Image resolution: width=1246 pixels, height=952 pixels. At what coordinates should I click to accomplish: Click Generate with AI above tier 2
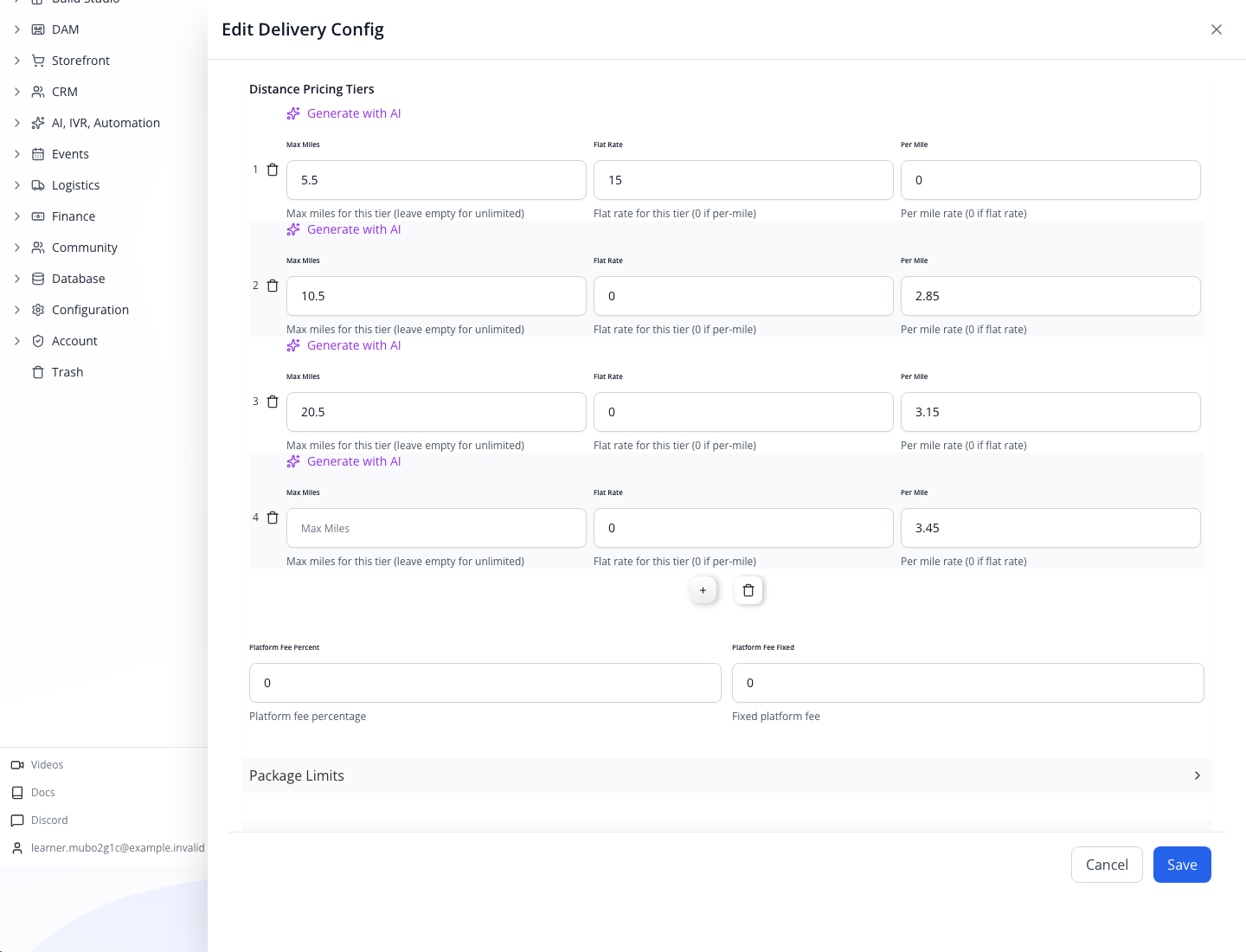pyautogui.click(x=344, y=229)
